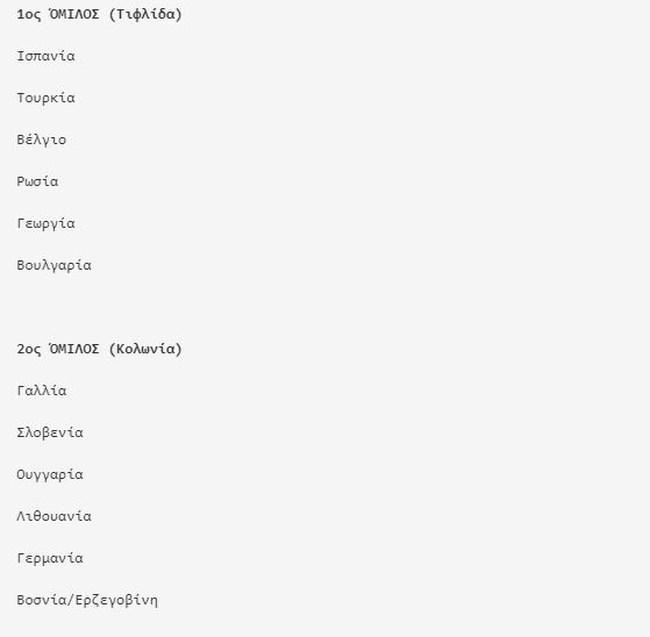Click the 1ος ordinal in first heading
The width and height of the screenshot is (650, 637).
(x=29, y=15)
